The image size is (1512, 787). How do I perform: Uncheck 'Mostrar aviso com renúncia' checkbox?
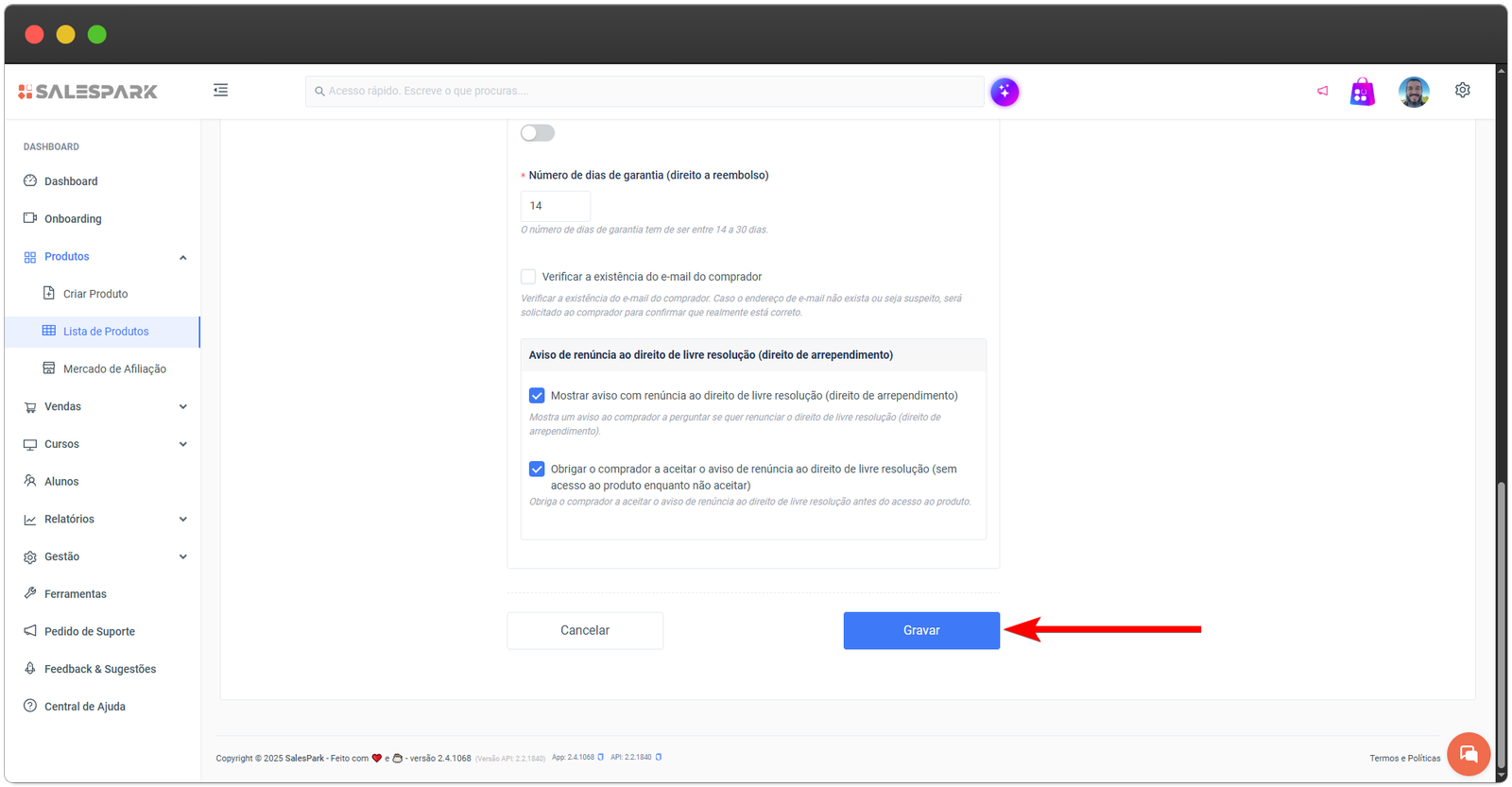[537, 396]
